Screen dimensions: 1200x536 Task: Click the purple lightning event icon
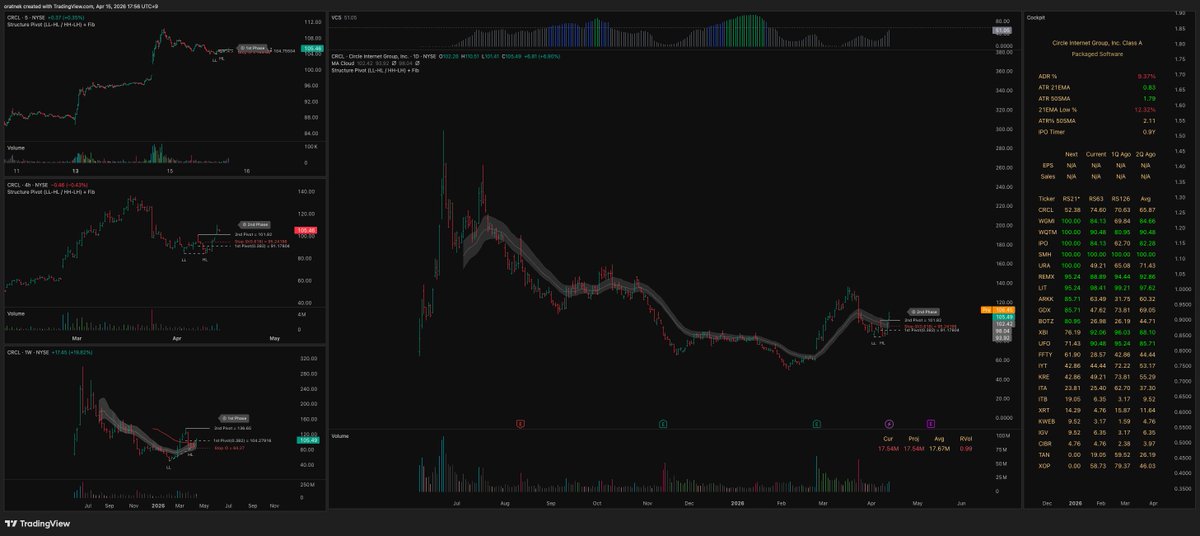889,424
